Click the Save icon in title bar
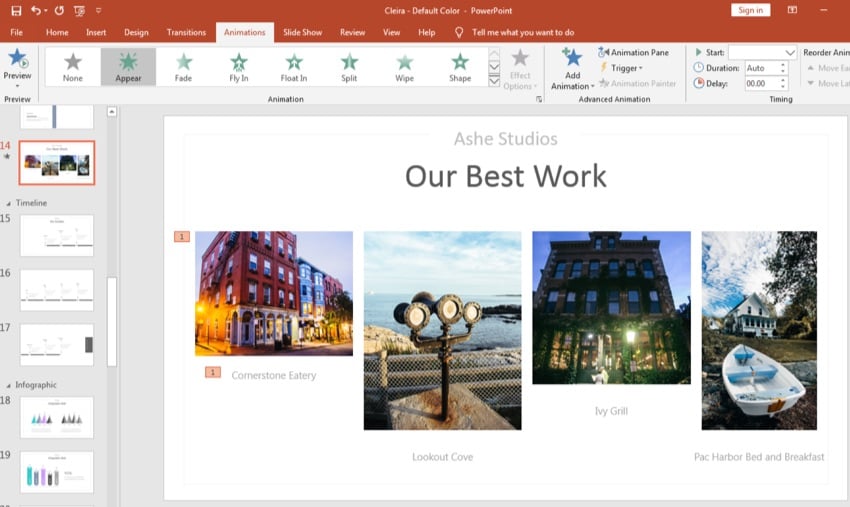This screenshot has height=507, width=850. (x=16, y=10)
